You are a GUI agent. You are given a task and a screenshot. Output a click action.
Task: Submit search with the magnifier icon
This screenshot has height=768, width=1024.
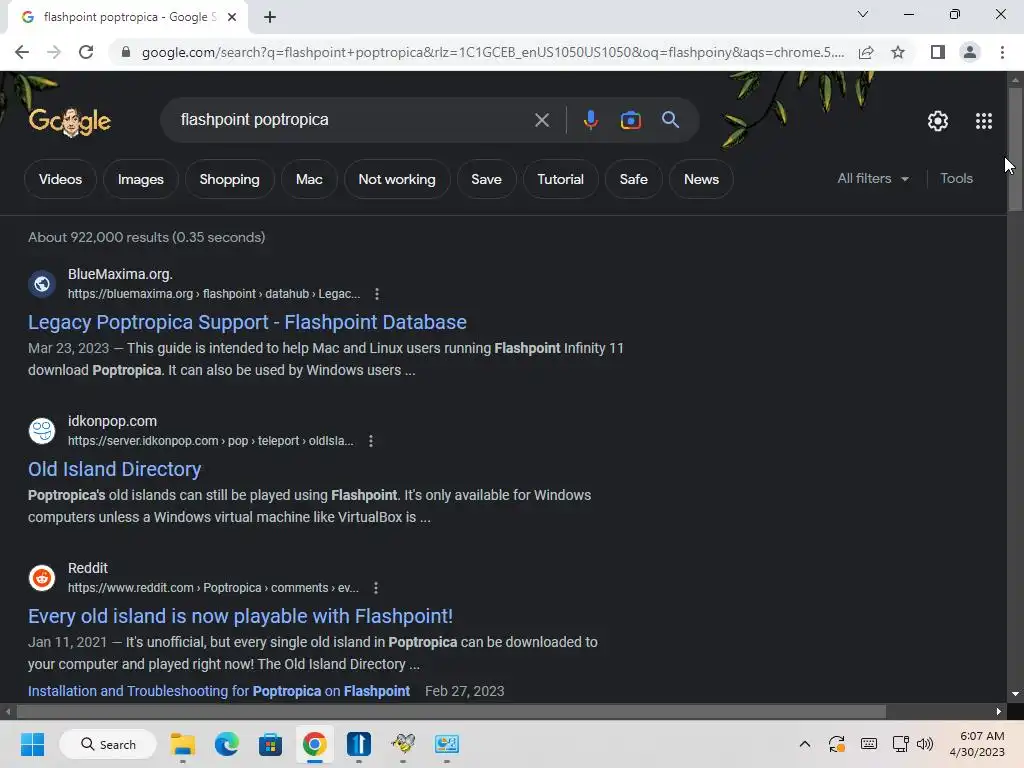(670, 120)
